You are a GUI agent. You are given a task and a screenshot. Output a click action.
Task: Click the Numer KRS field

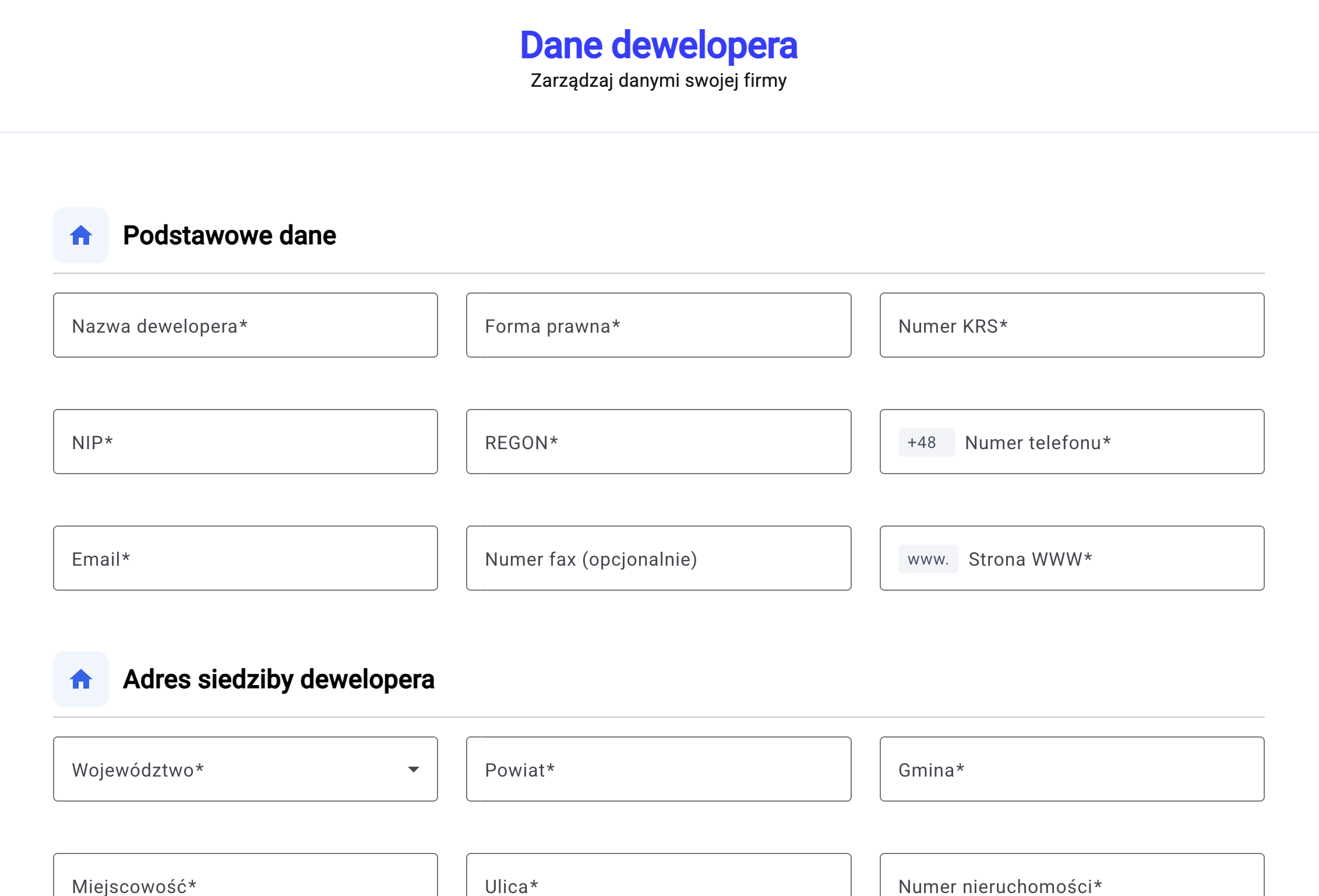(x=1071, y=325)
